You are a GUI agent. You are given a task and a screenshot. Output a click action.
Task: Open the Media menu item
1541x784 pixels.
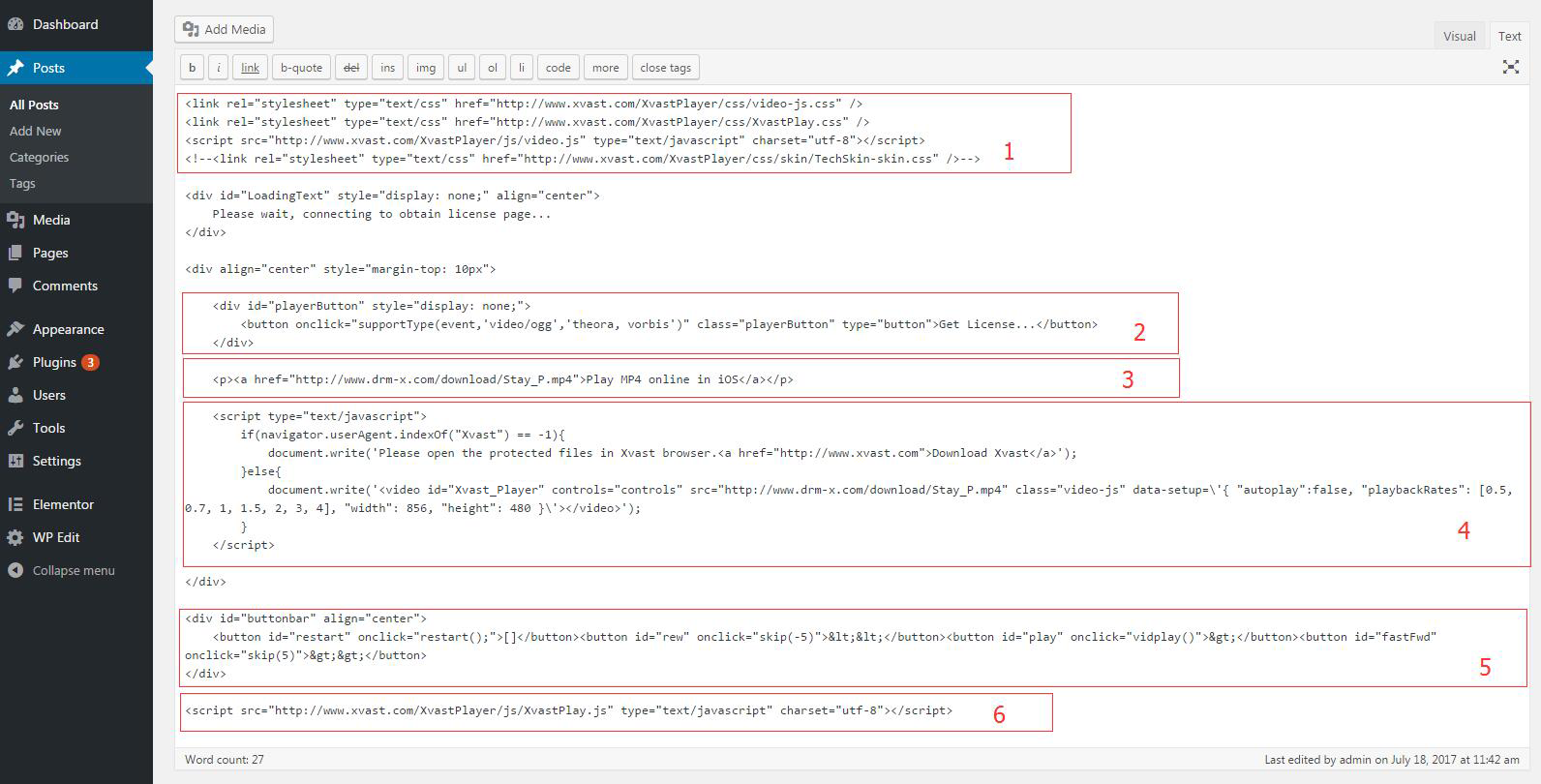76,220
